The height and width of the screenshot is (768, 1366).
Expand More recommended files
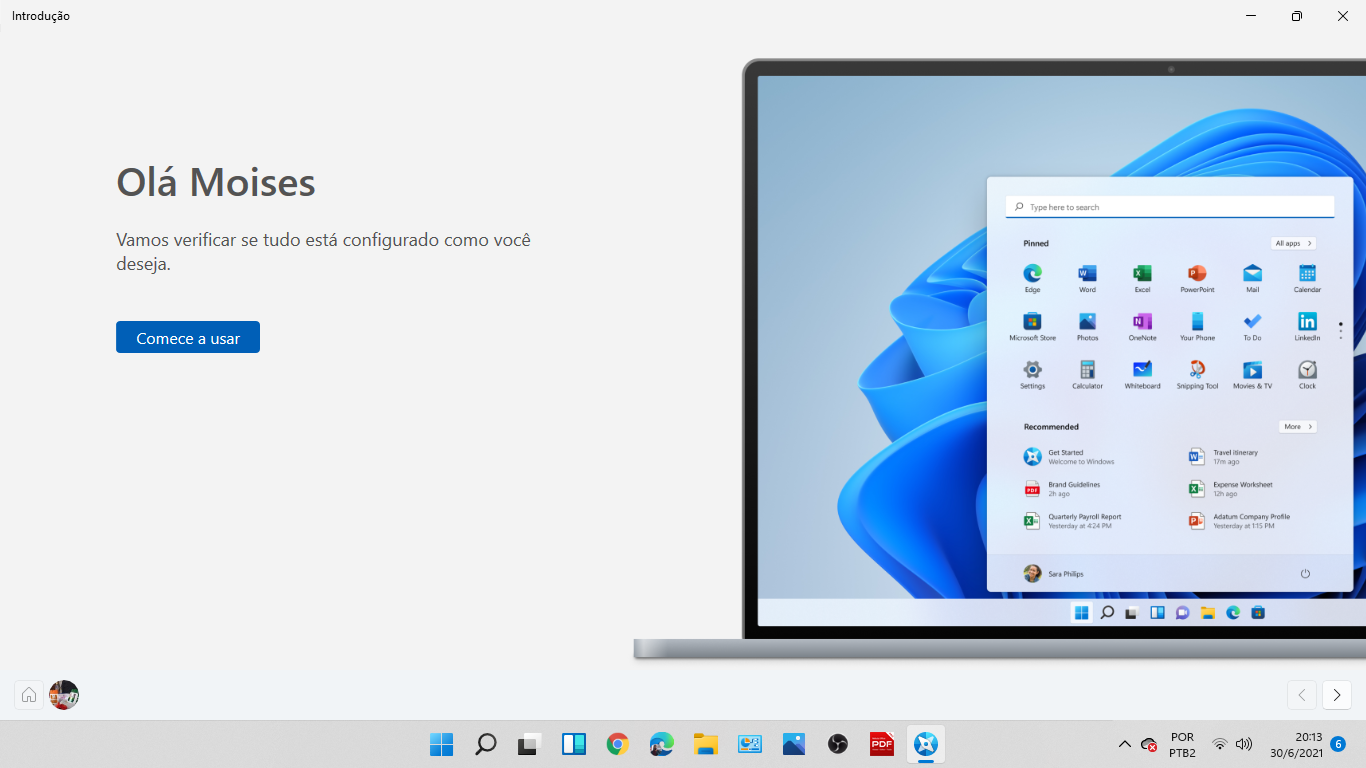[x=1296, y=426]
